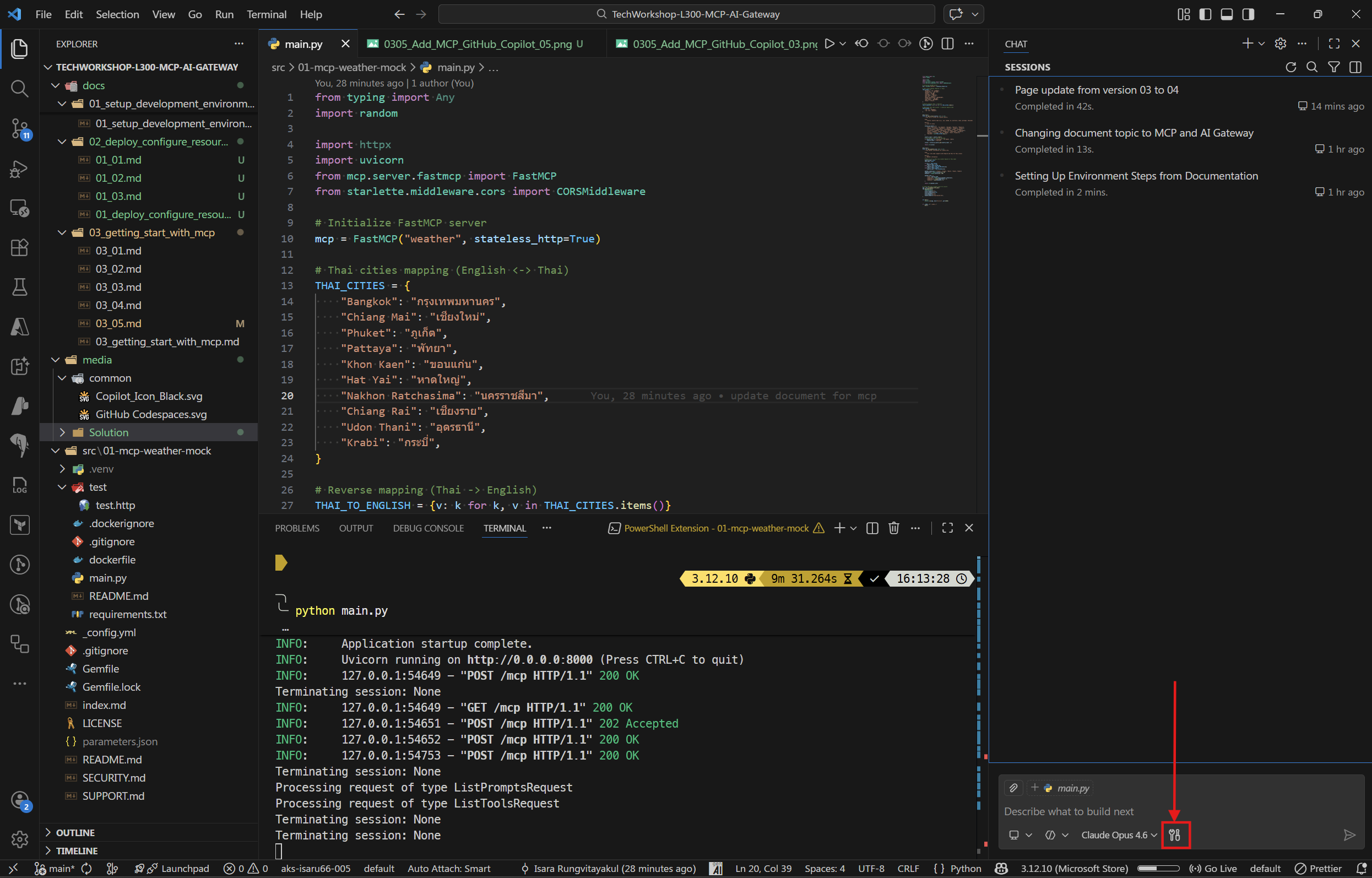Screen dimensions: 1372x878
Task: Open the Azure view in activity bar
Action: click(x=19, y=327)
